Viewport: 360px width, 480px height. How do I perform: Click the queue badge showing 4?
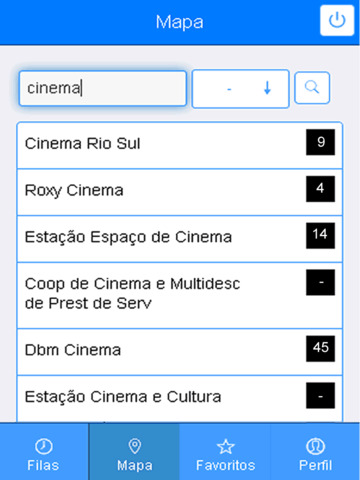coord(320,189)
